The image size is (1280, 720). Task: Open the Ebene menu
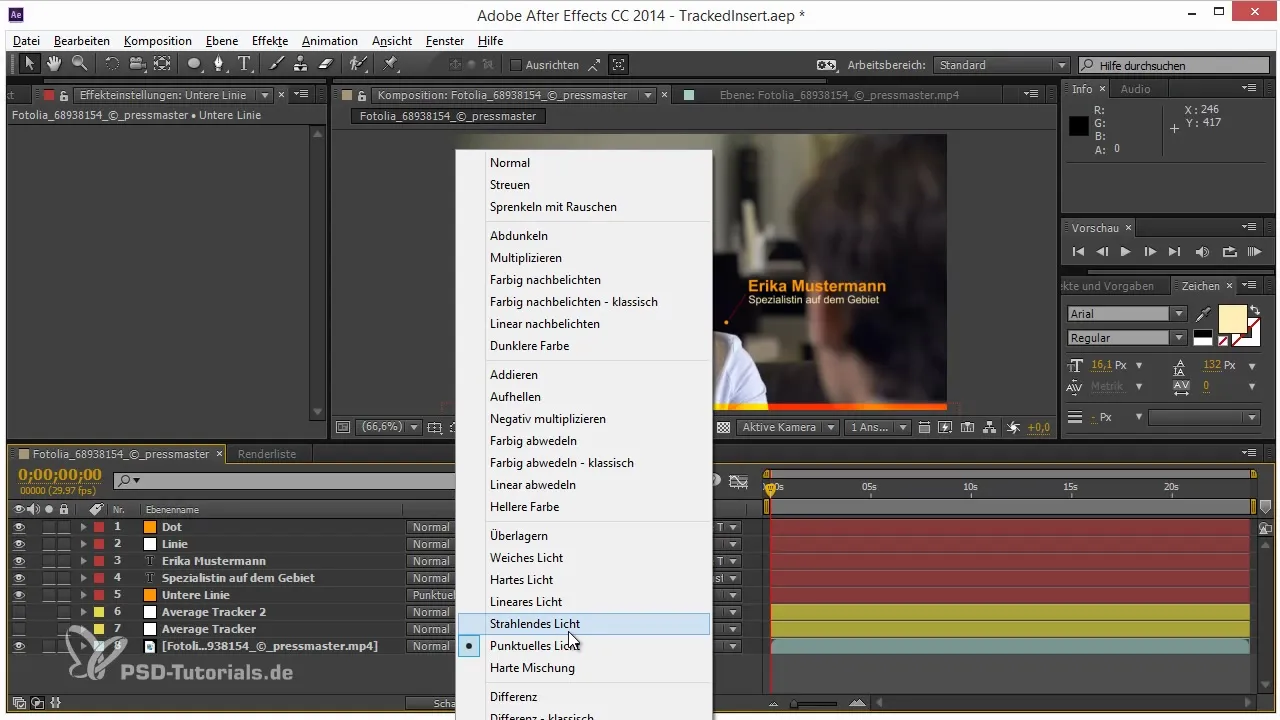(x=222, y=41)
